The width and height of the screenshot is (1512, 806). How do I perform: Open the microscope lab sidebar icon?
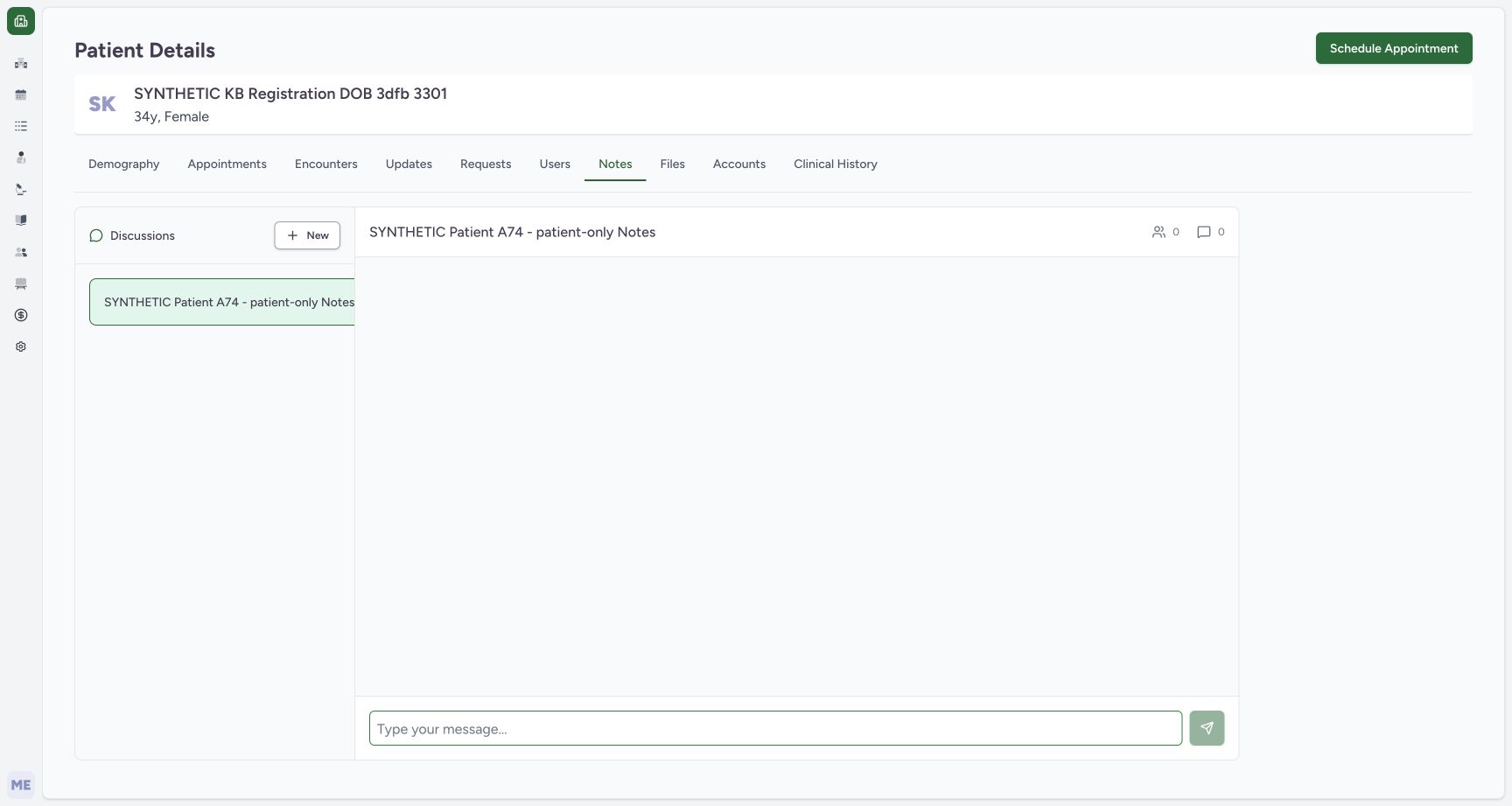tap(21, 189)
